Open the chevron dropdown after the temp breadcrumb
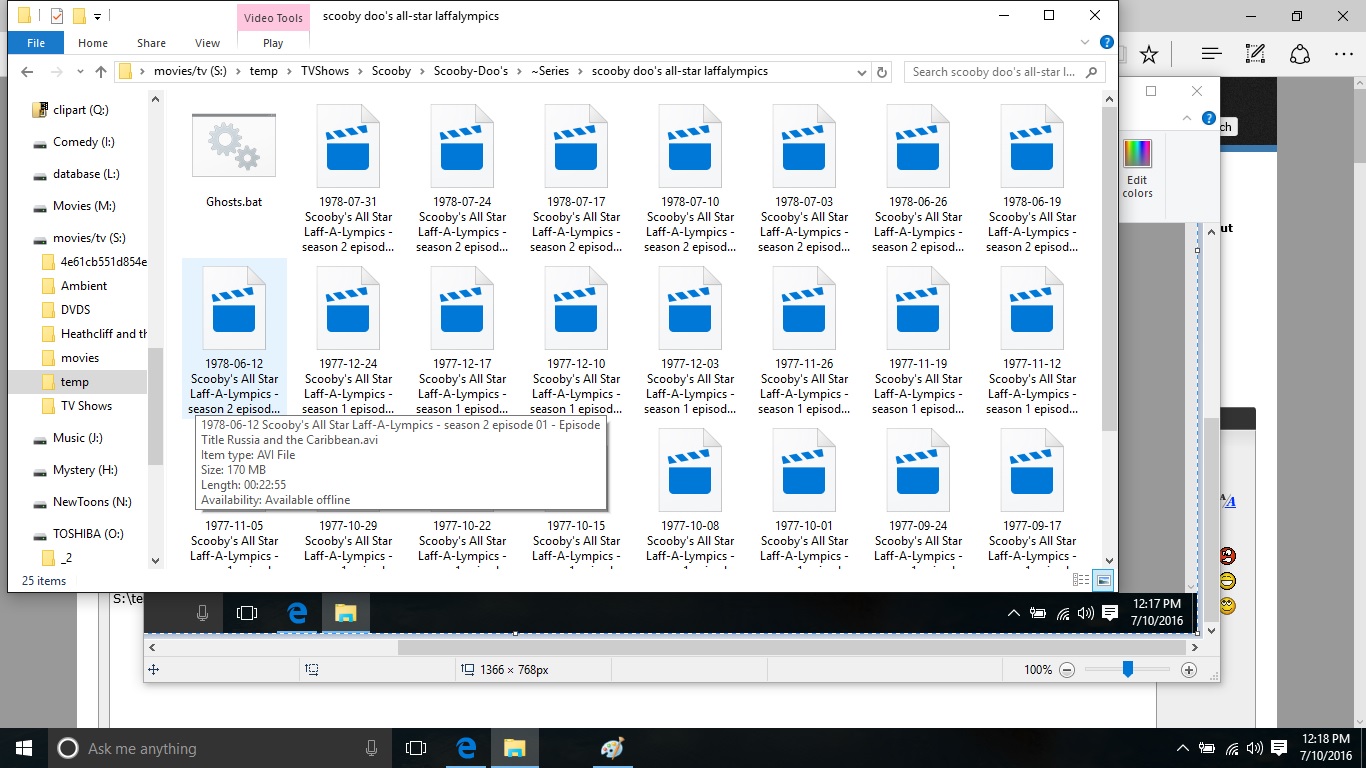 [x=288, y=72]
